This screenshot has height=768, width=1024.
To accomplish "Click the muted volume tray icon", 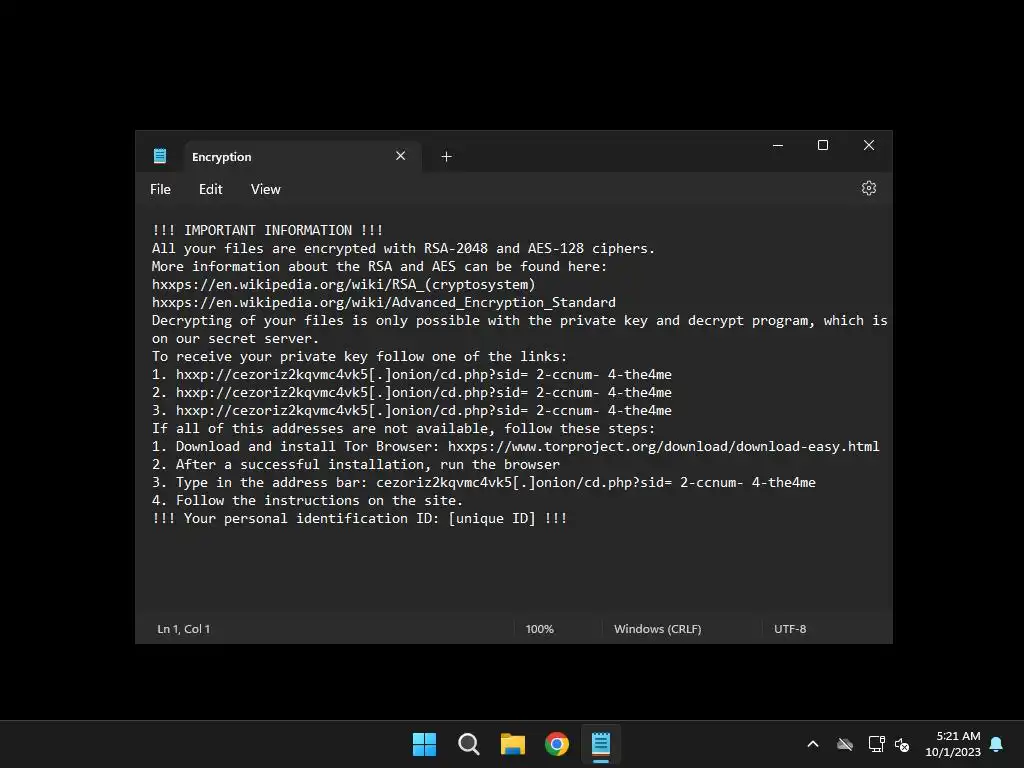I will 902,744.
